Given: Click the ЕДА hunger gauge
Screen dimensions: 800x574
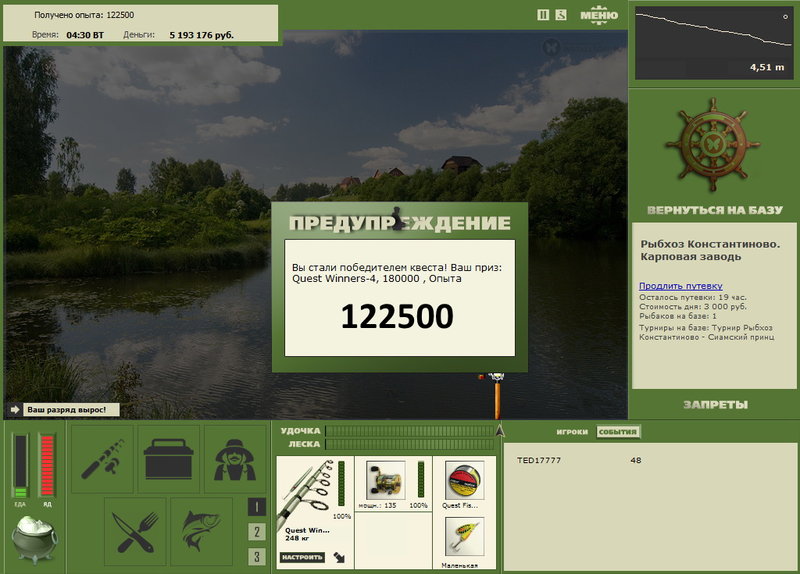Looking at the screenshot, I should [20, 465].
